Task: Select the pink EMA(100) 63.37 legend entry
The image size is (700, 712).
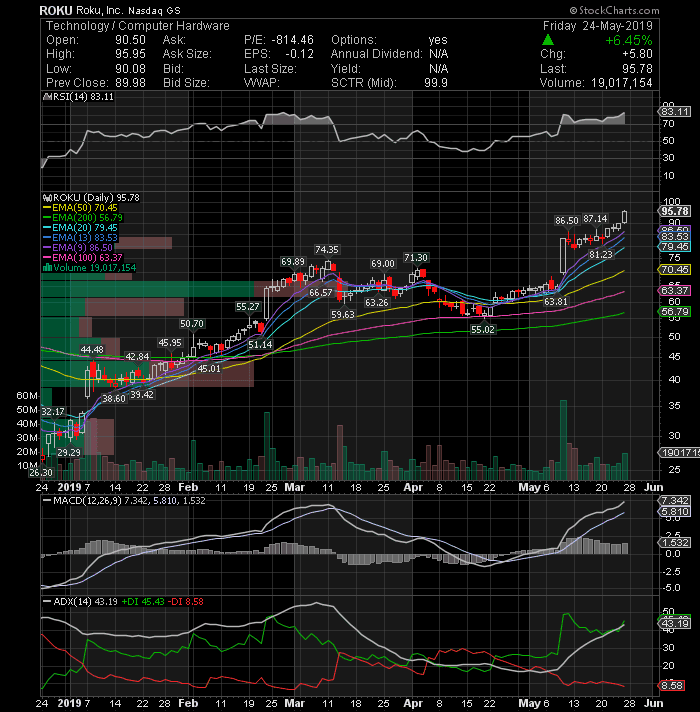Action: pos(83,257)
